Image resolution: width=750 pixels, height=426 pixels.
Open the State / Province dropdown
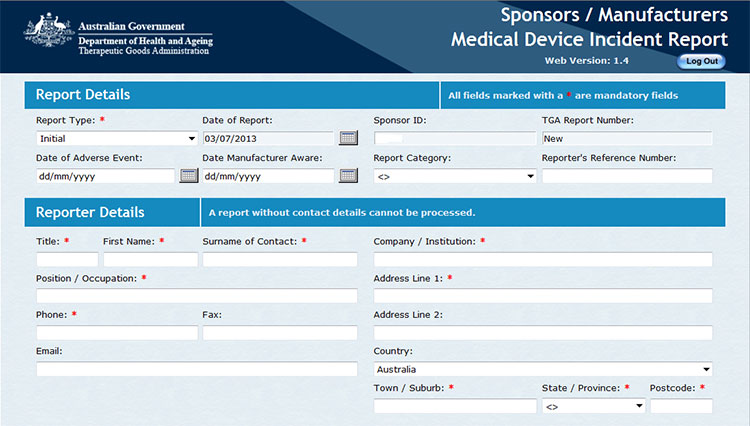pos(594,406)
